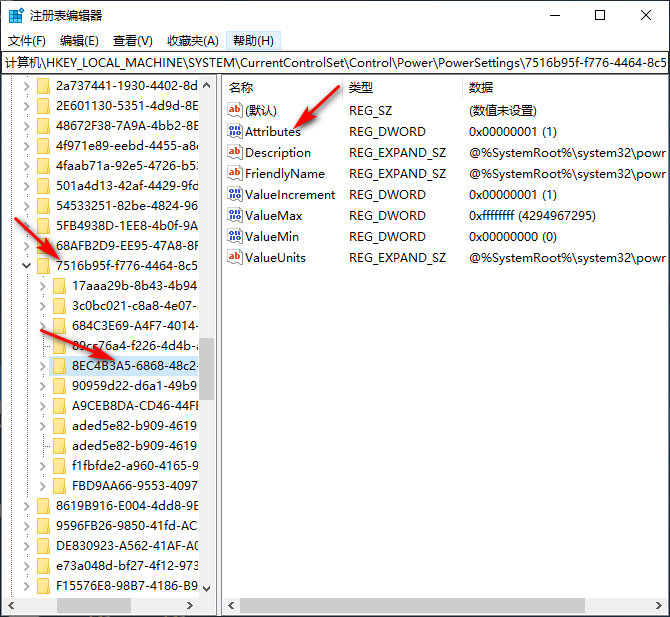This screenshot has height=617, width=670.
Task: Expand the 8619B916-E004 key
Action: point(25,506)
